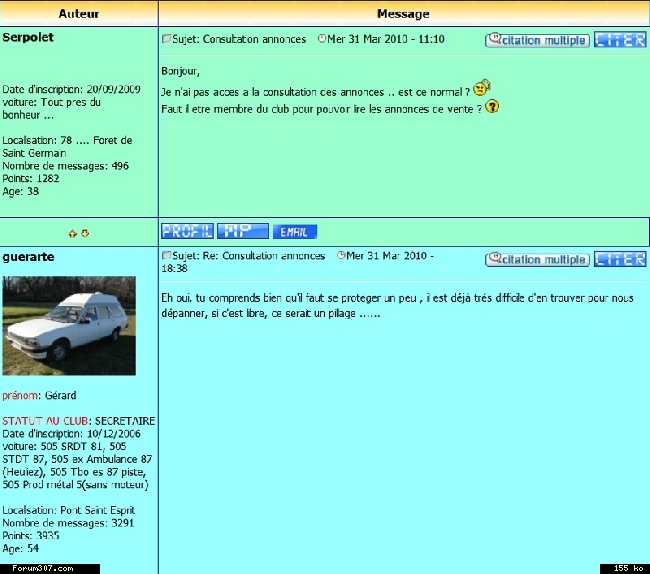650x574 pixels.
Task: Click the up arrow under Serpolet's post
Action: click(x=72, y=233)
